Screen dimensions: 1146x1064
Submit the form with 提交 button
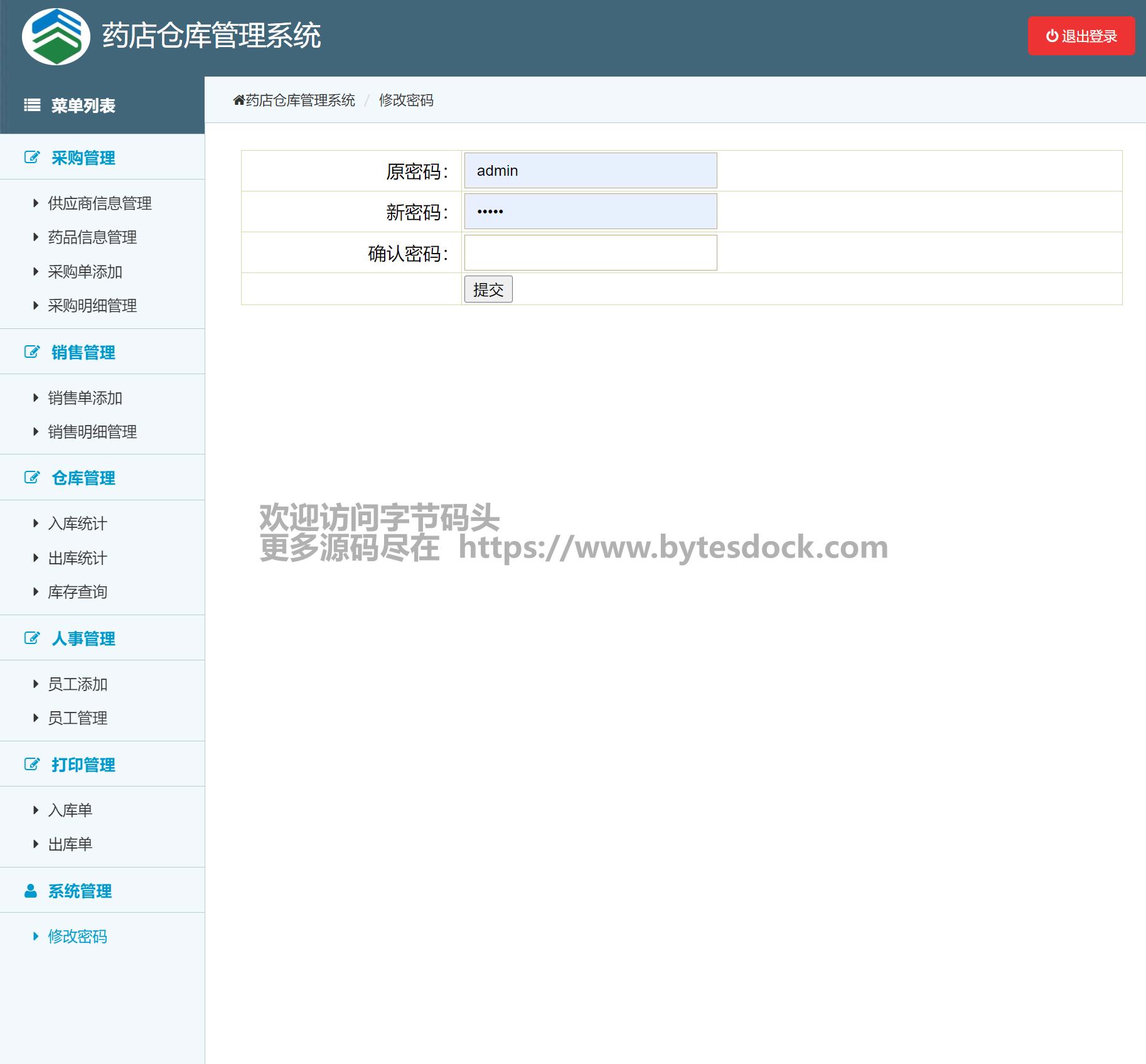click(488, 289)
